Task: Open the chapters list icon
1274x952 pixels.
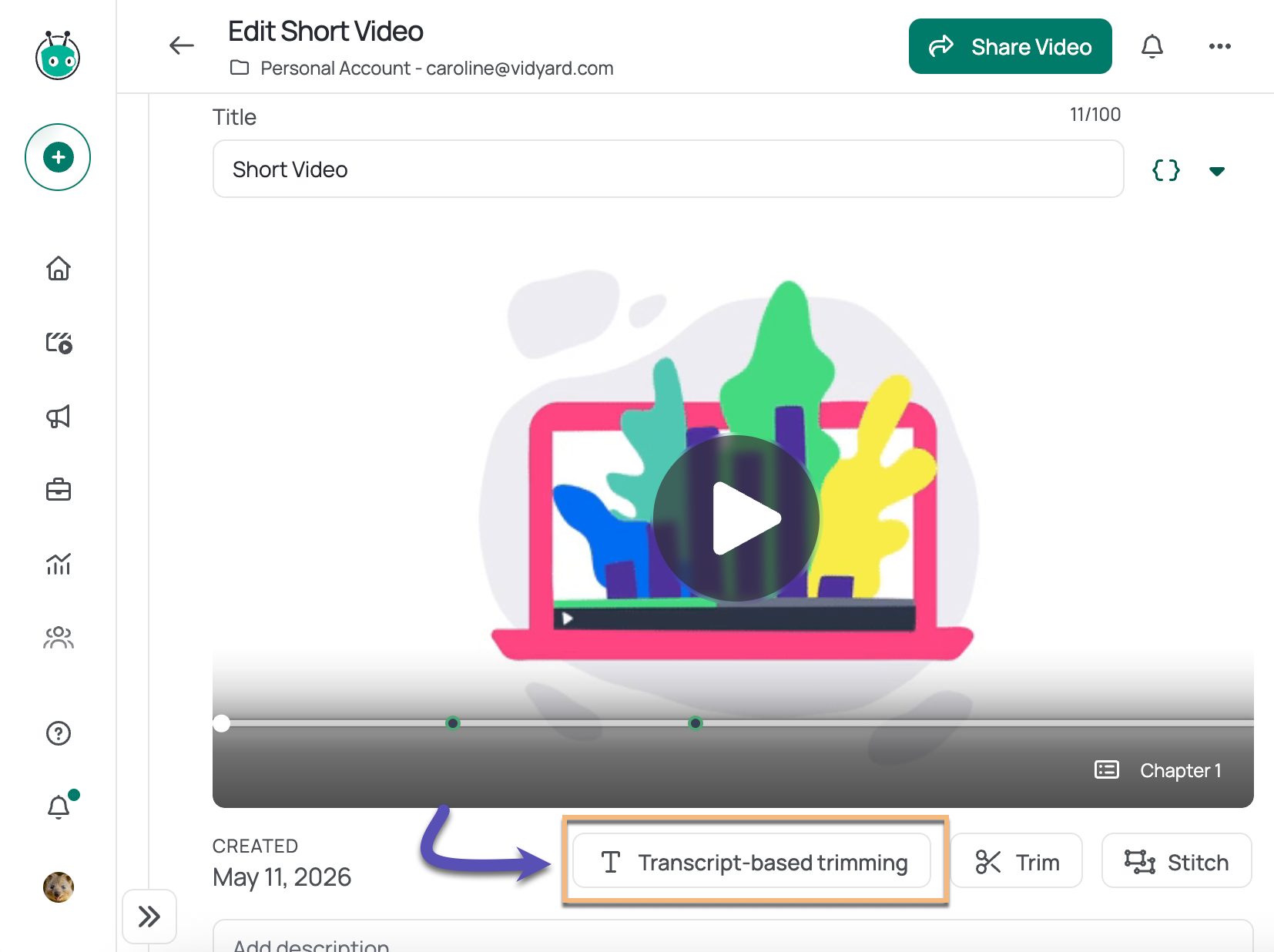Action: tap(1107, 769)
